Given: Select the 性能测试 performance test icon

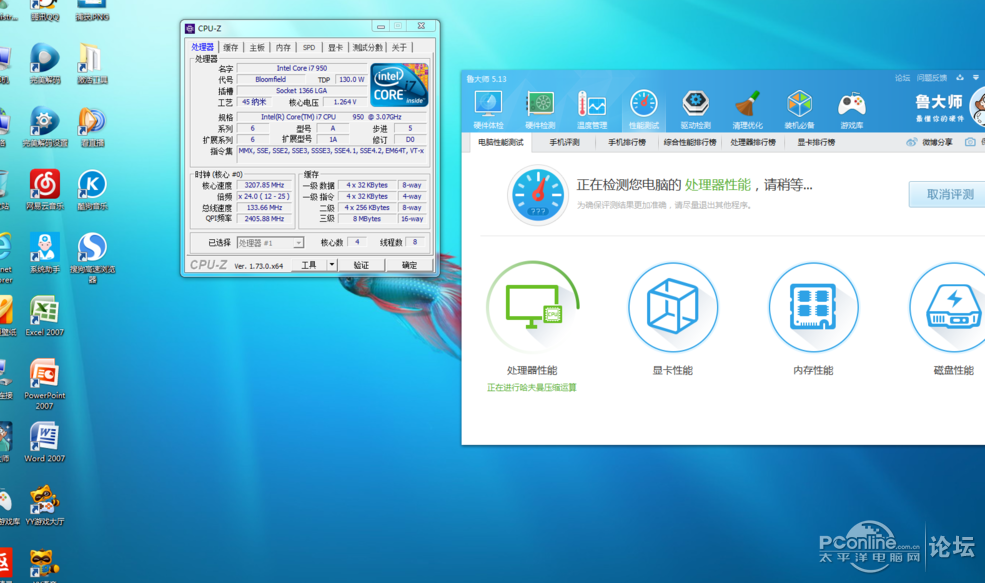Looking at the screenshot, I should point(644,109).
